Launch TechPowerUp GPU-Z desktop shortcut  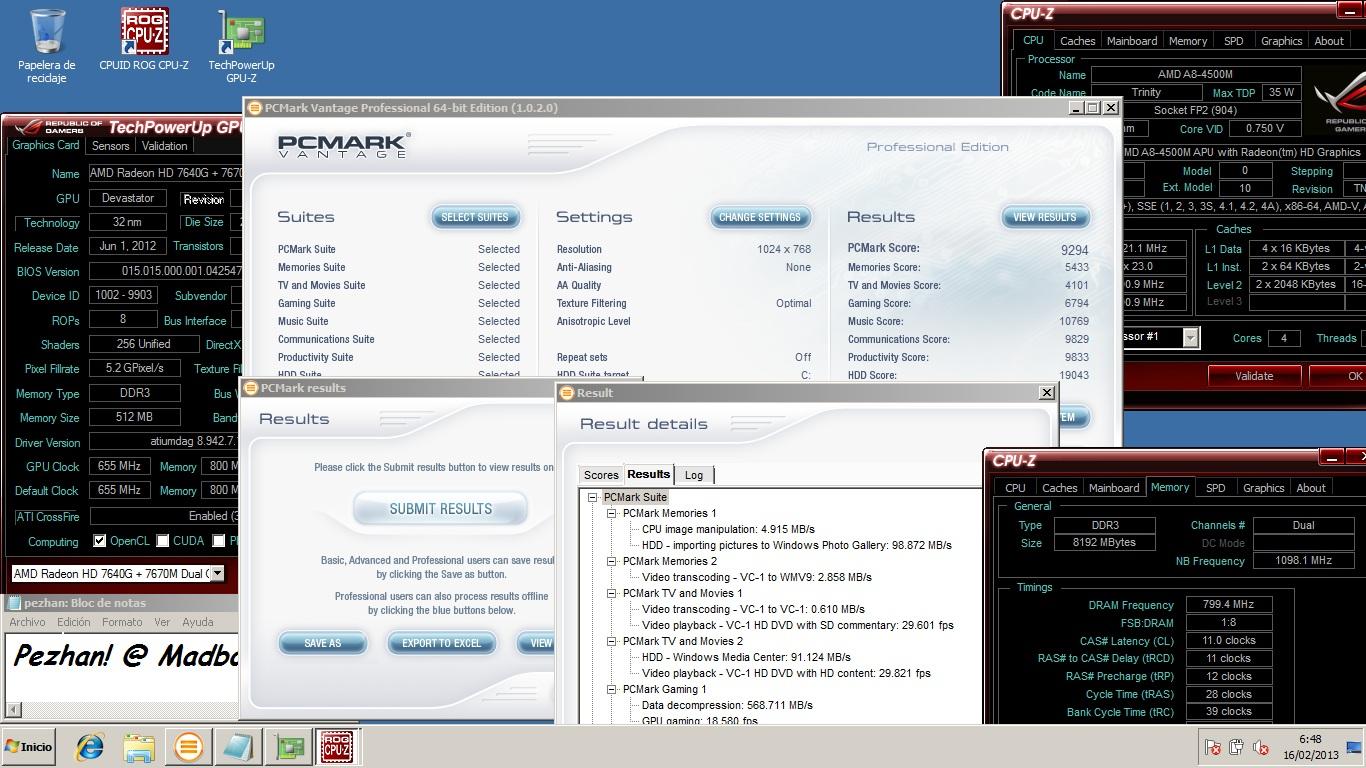[x=241, y=46]
